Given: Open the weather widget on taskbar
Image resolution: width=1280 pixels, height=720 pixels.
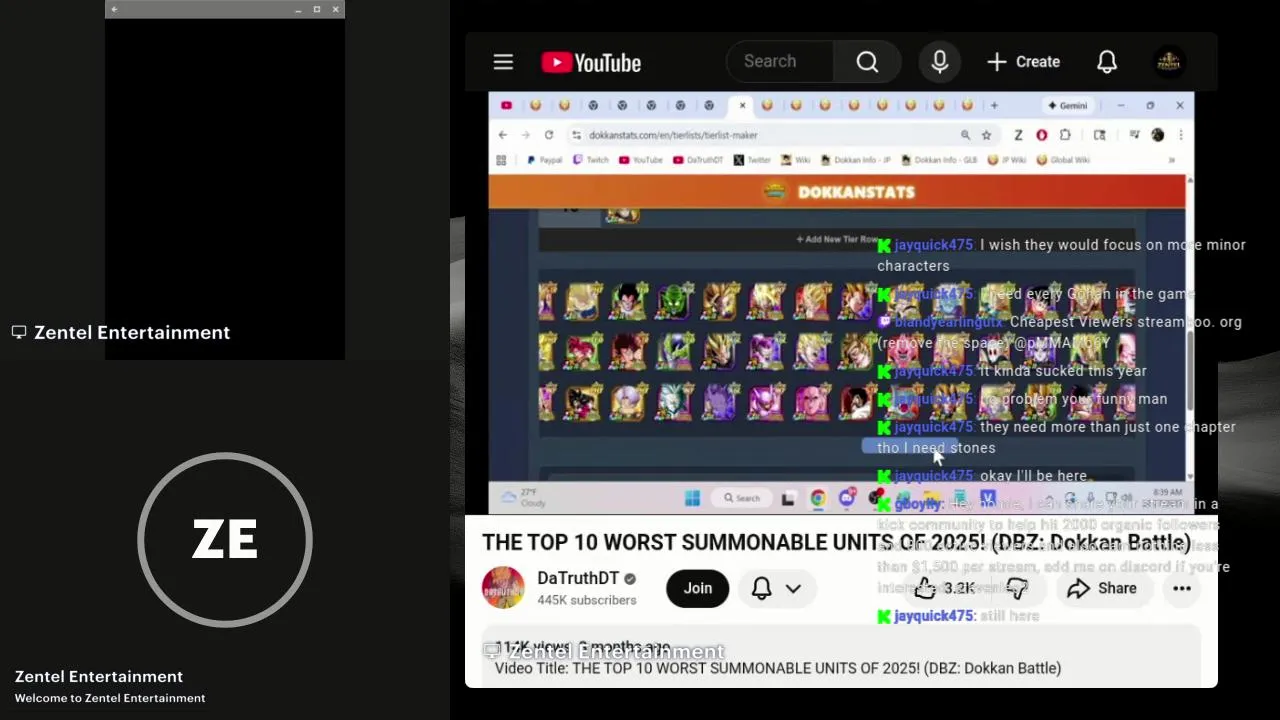Looking at the screenshot, I should click(522, 498).
